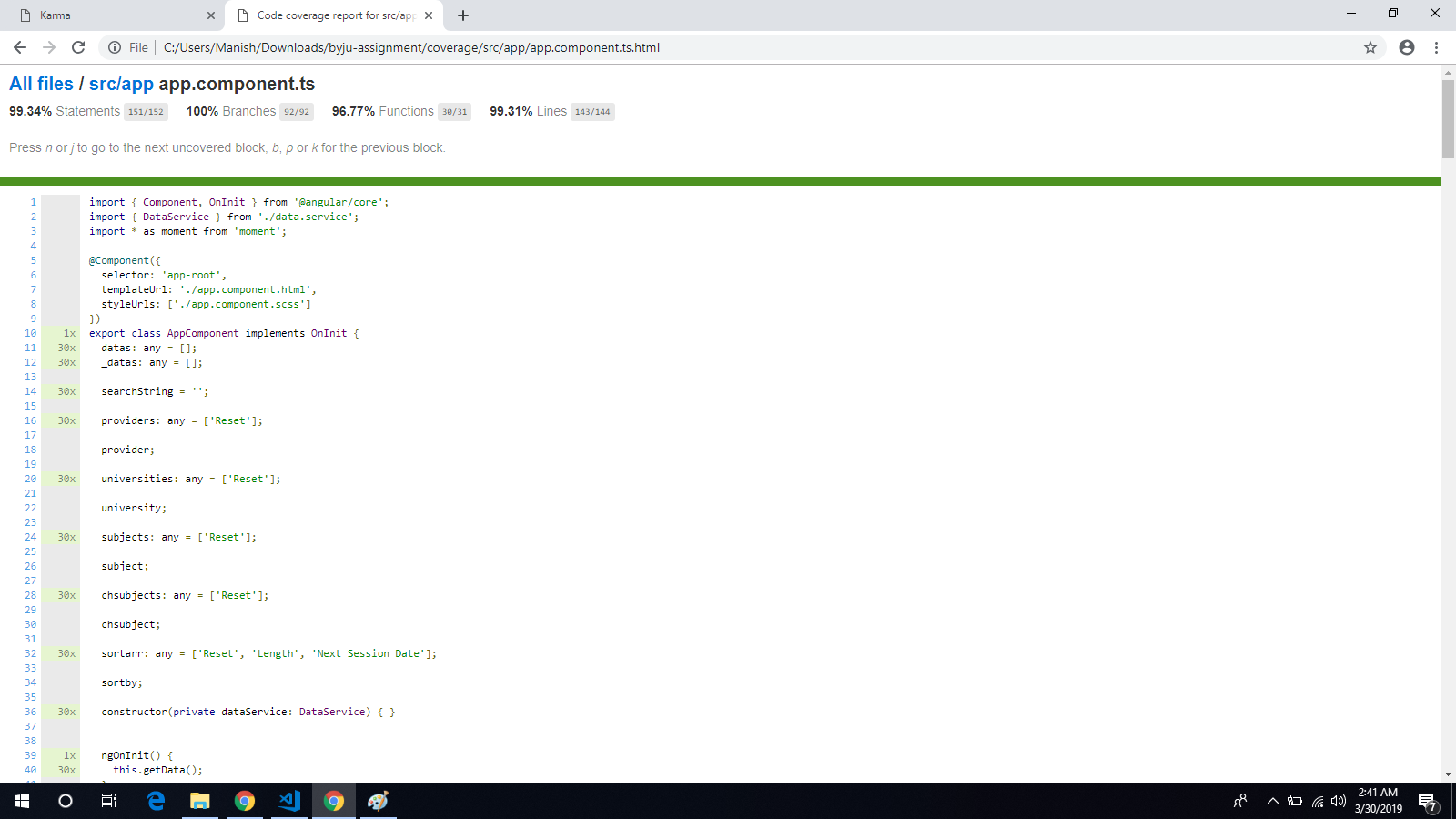Click the constructor dataService line
Viewport: 1456px width, 819px height.
(248, 712)
